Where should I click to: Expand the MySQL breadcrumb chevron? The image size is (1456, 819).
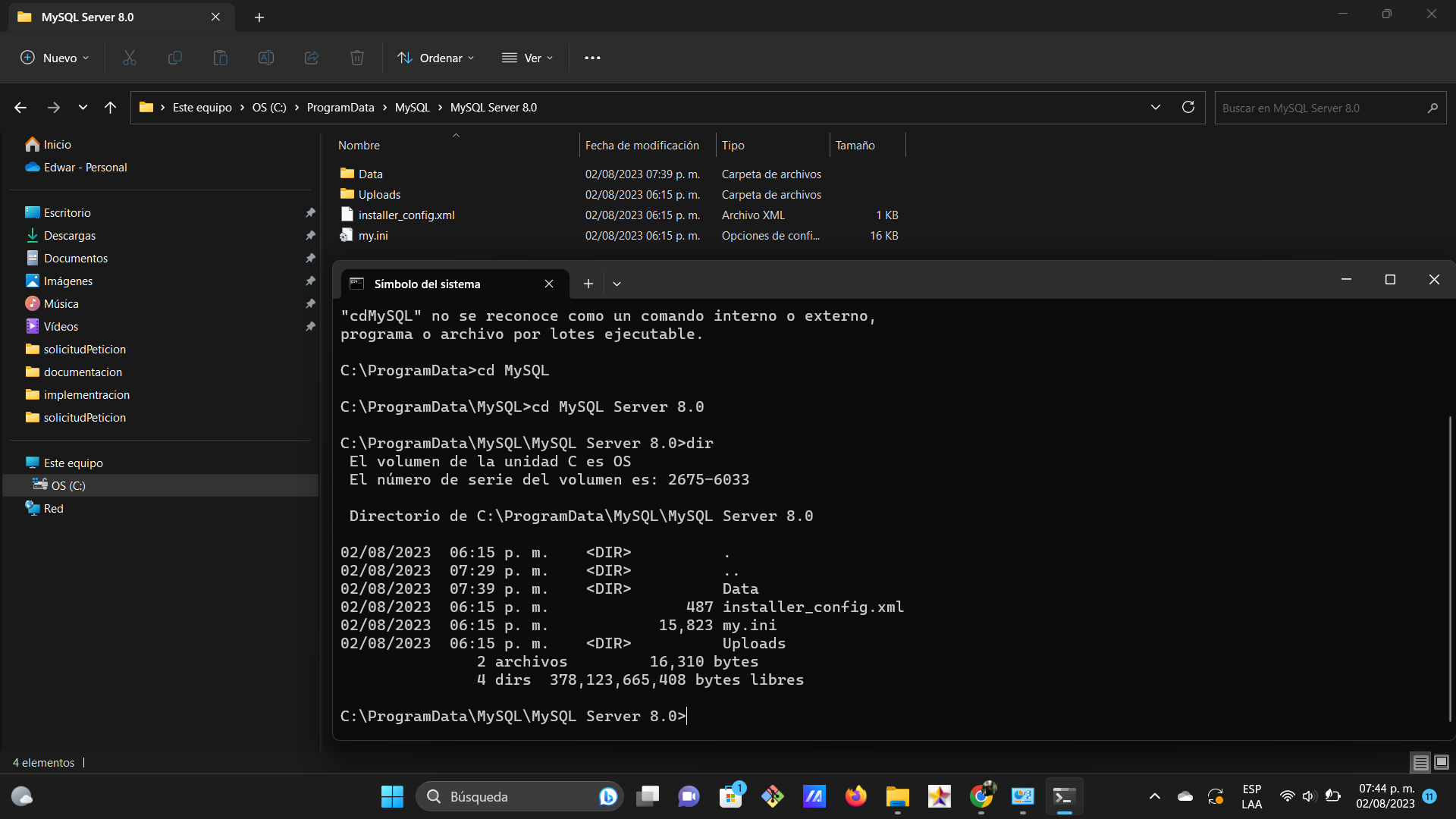440,108
